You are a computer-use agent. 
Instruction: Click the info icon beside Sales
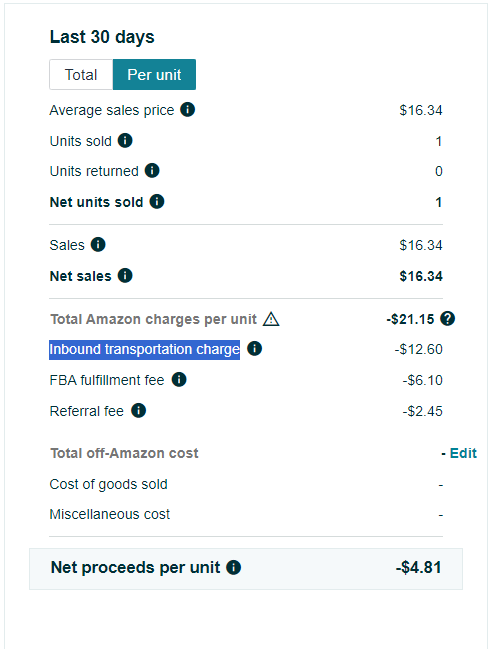pyautogui.click(x=98, y=245)
